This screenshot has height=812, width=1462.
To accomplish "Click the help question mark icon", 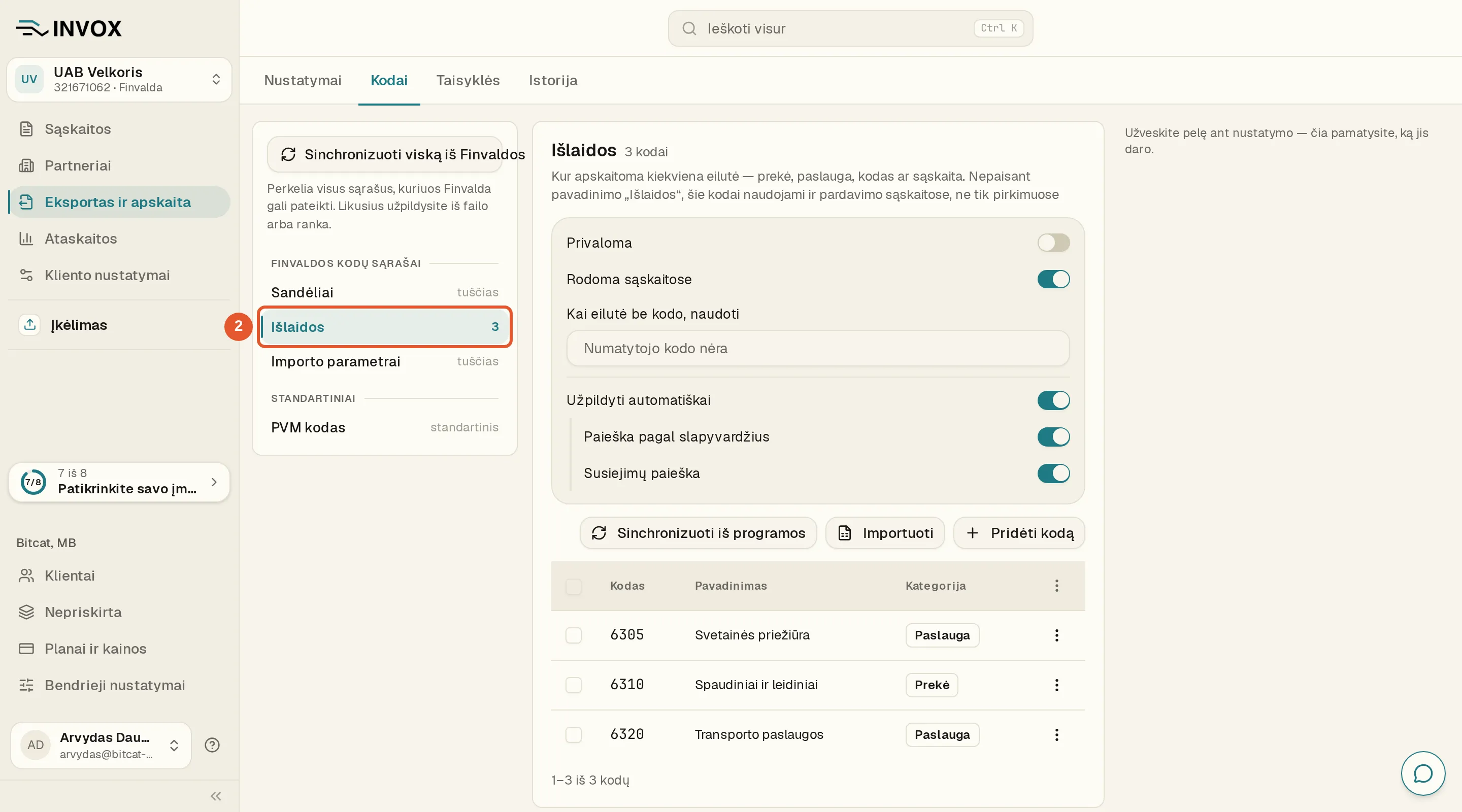I will [212, 745].
